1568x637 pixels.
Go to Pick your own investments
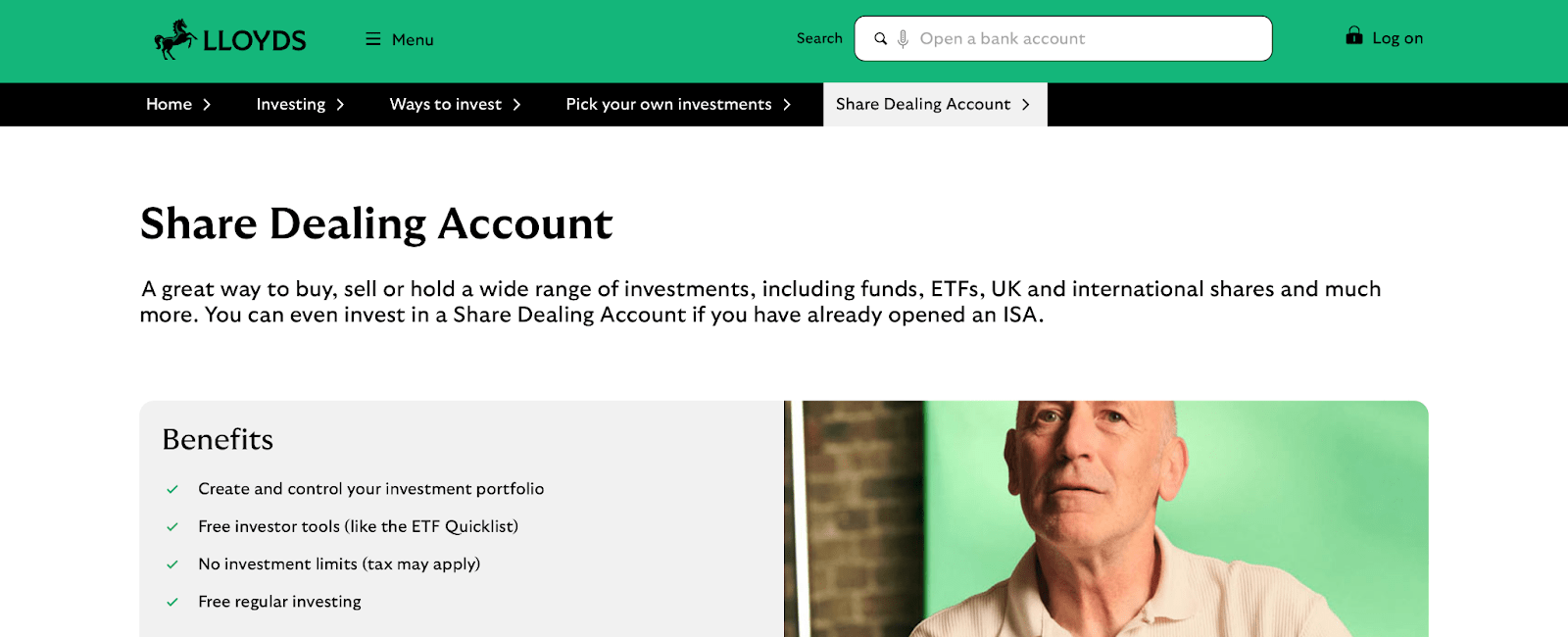click(x=668, y=105)
